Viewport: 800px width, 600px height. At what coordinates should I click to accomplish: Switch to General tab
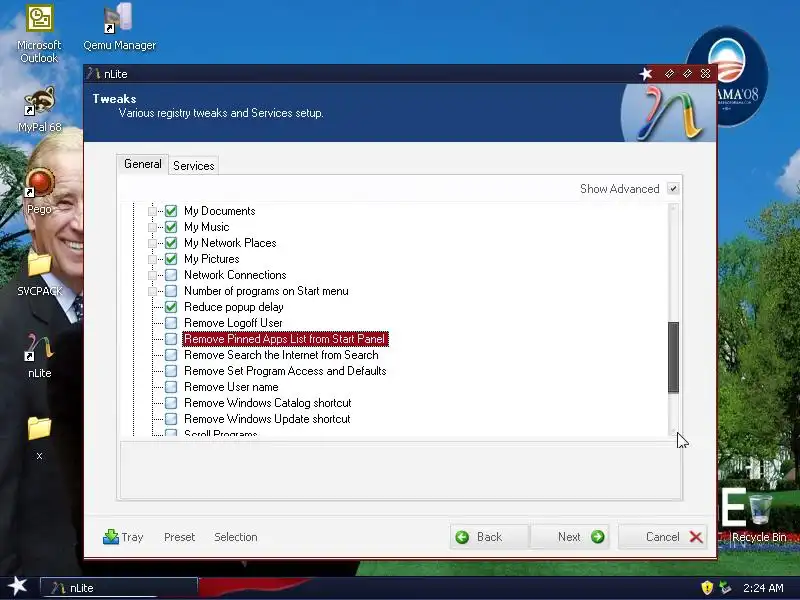point(142,164)
